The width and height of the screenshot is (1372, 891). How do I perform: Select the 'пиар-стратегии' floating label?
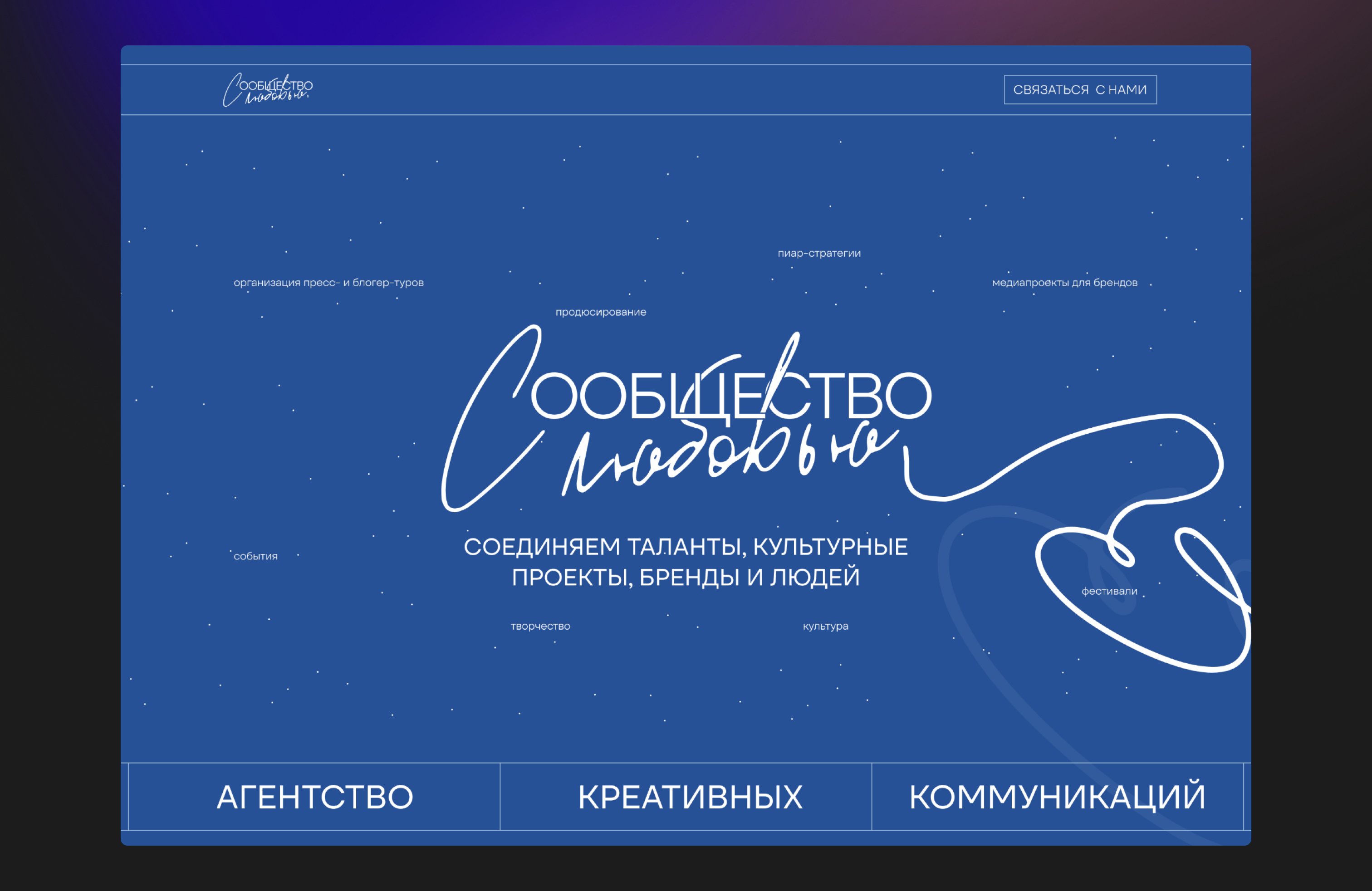coord(818,254)
